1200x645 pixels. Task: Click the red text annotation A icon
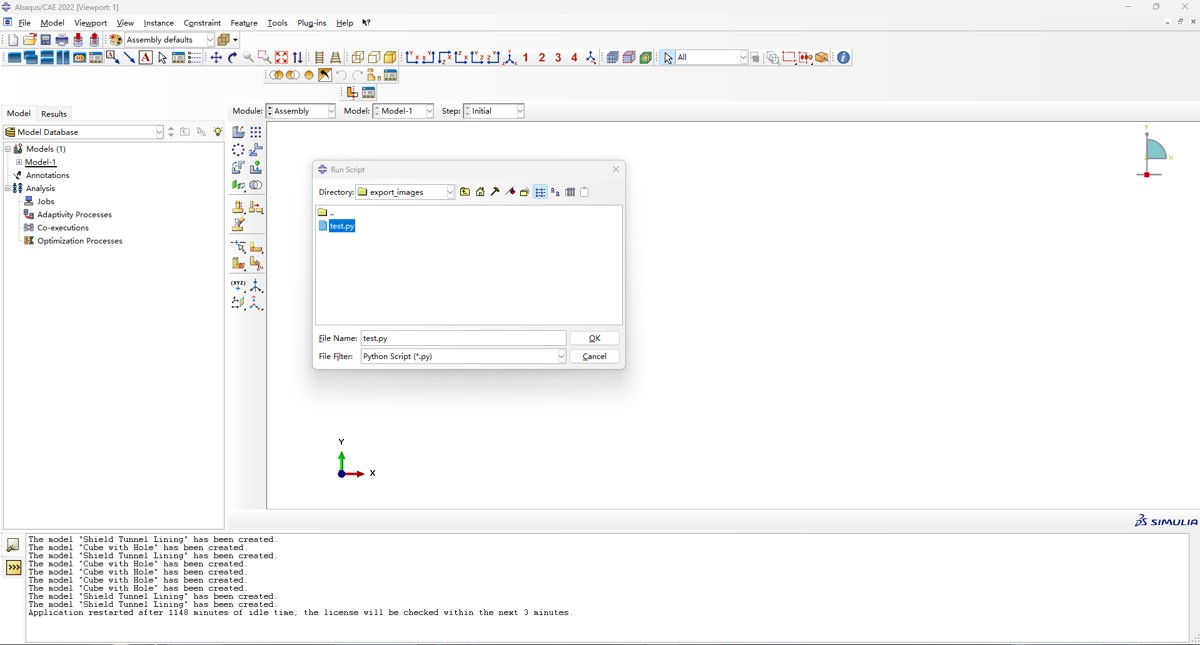coord(146,58)
